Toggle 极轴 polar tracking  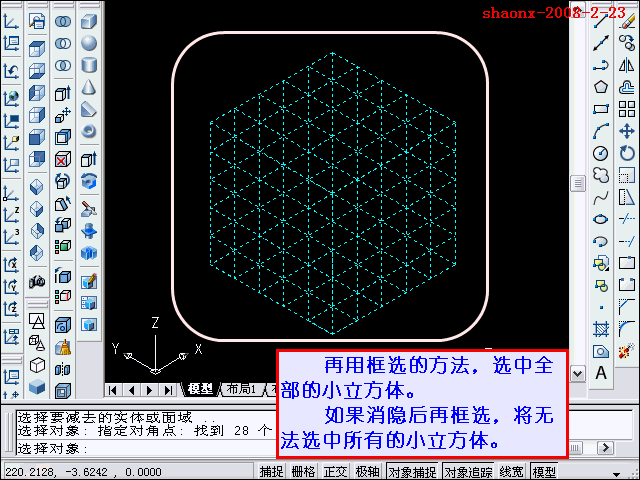[x=367, y=472]
